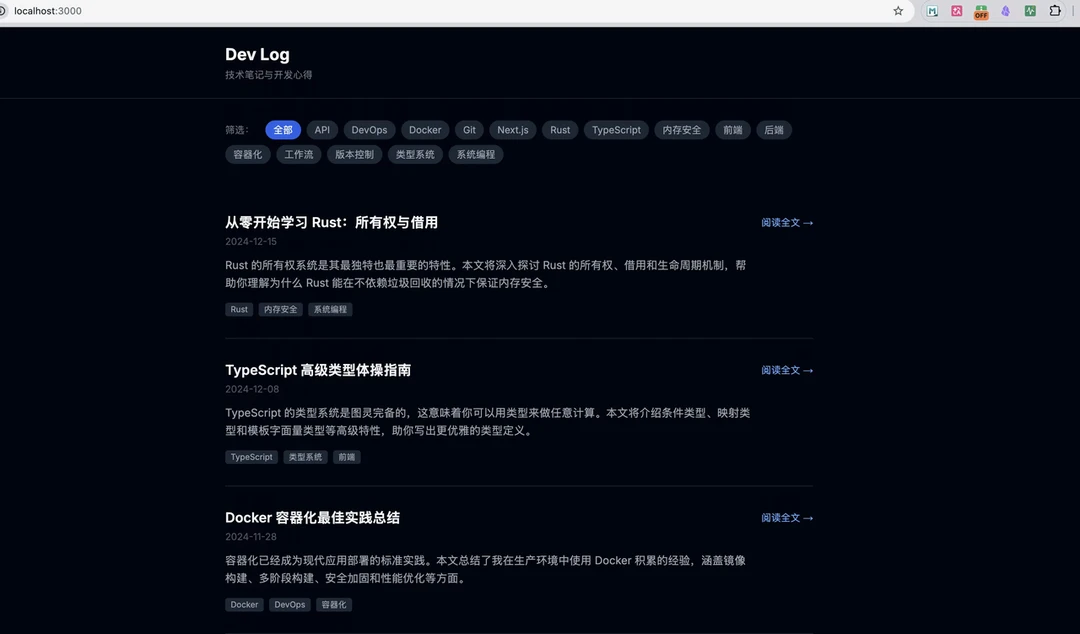Click the 前端 tag under the TypeScript article
This screenshot has height=634, width=1080.
point(347,457)
